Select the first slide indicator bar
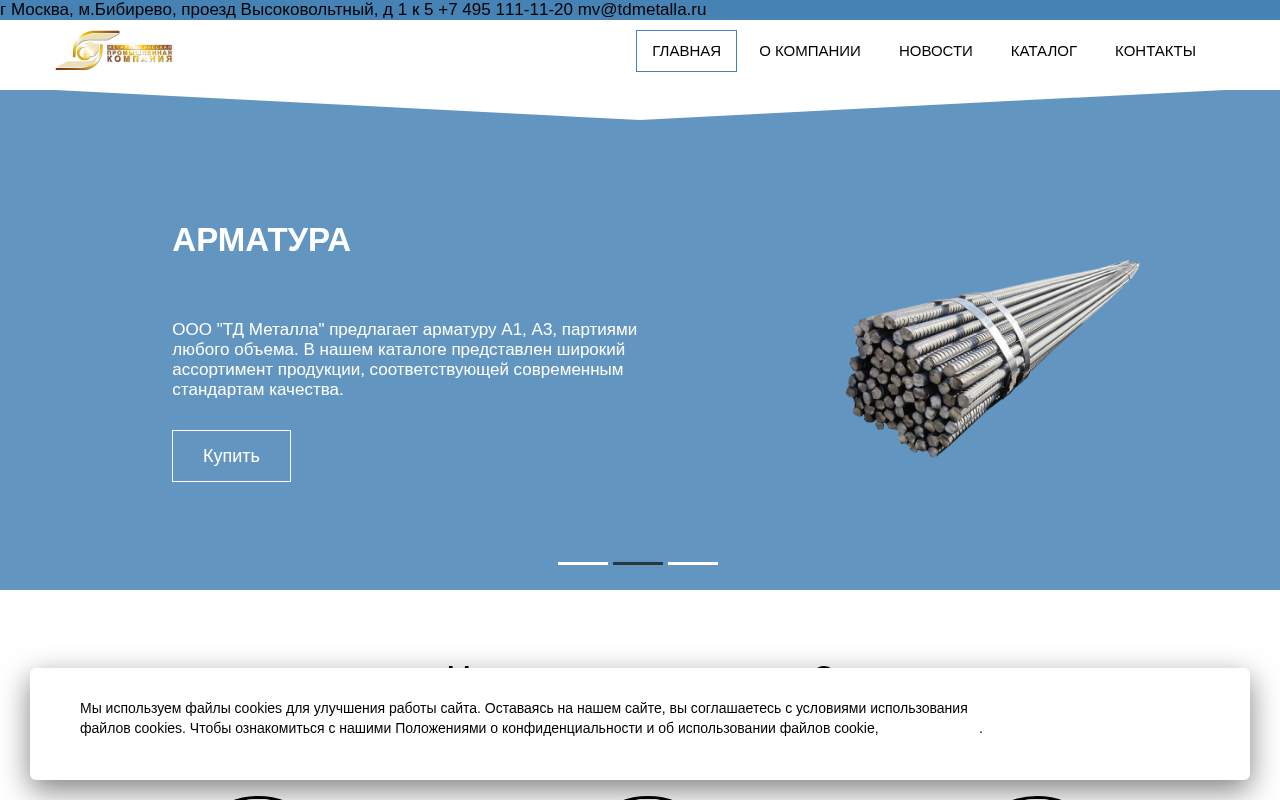1280x800 pixels. point(583,563)
